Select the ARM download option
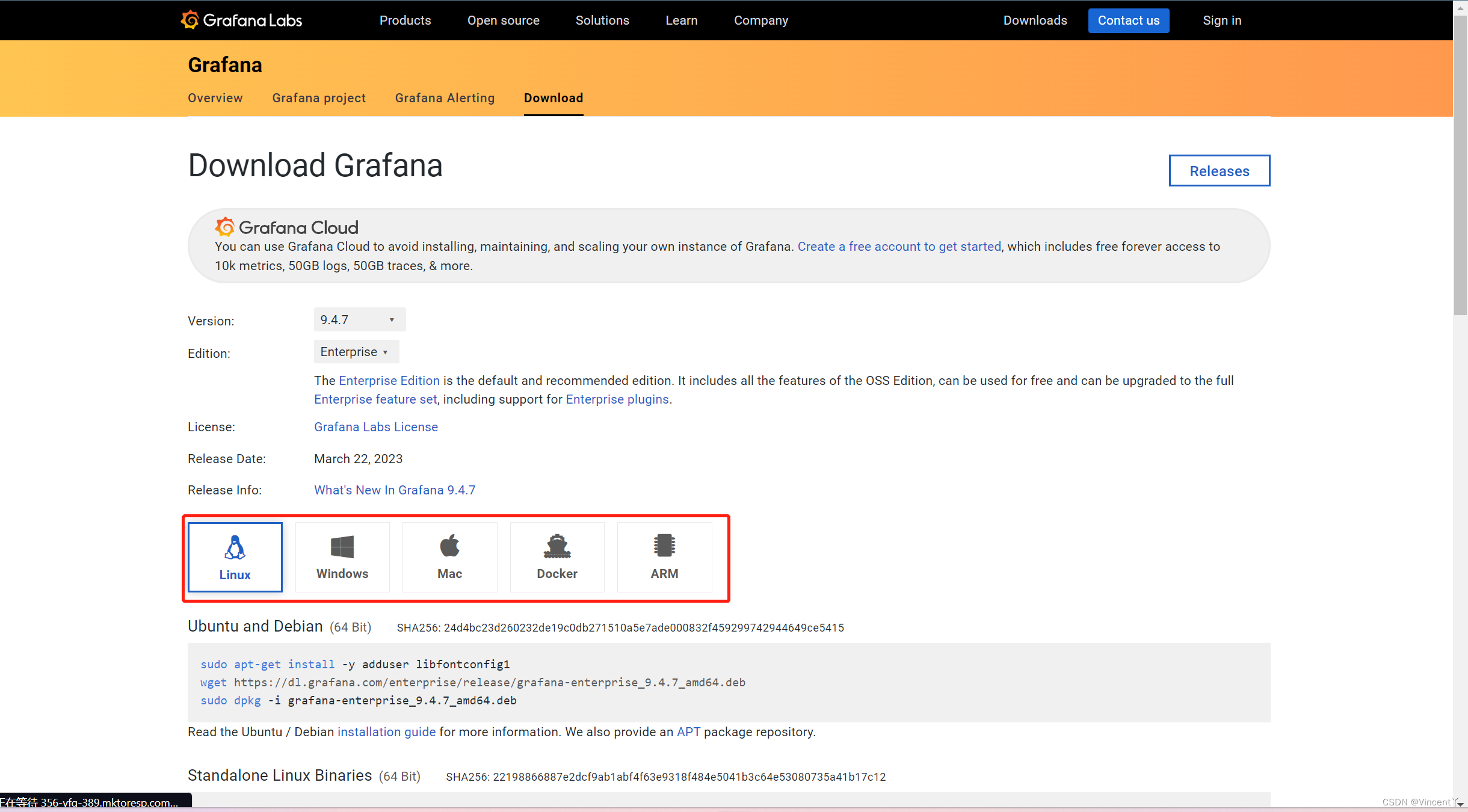The image size is (1468, 812). pos(664,556)
